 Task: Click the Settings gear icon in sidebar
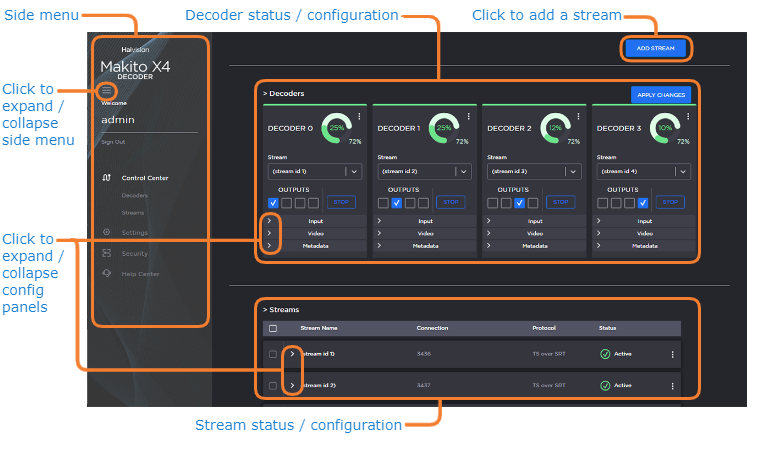106,233
